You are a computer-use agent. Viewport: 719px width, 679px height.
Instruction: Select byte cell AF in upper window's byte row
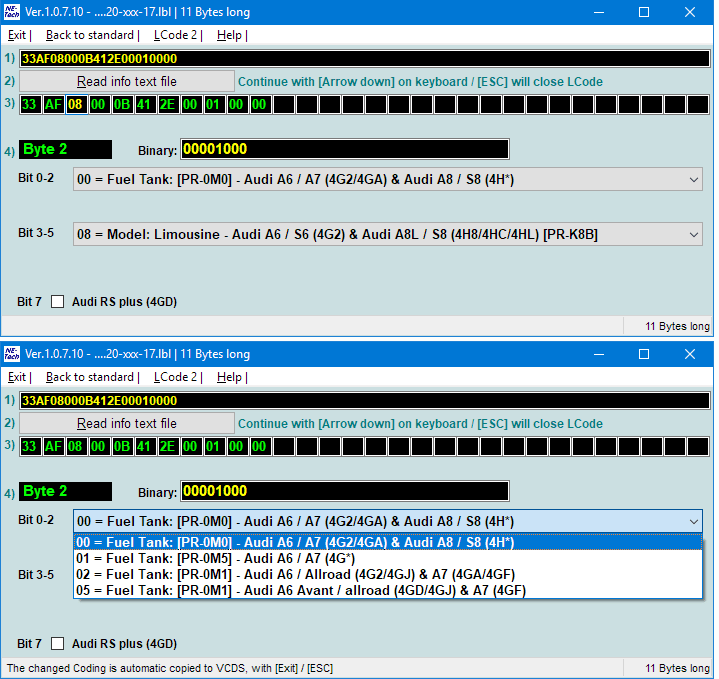53,104
